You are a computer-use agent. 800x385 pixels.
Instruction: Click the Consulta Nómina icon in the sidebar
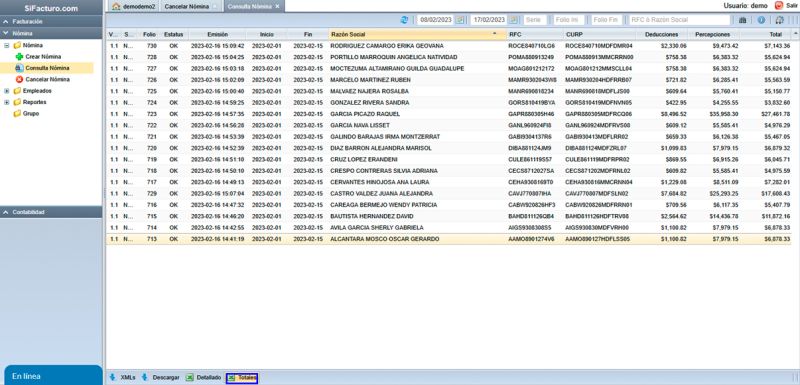[x=19, y=68]
